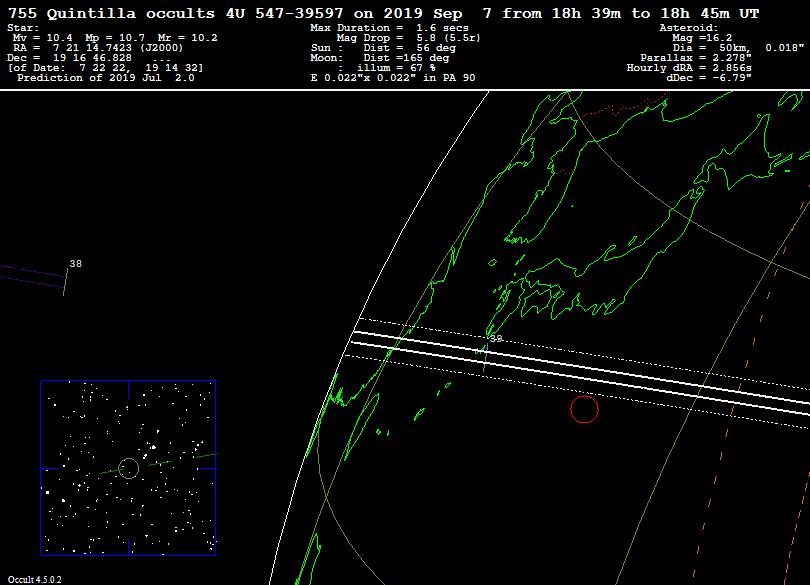
Task: Click the 'Mv = 10.4' value
Action: pyautogui.click(x=42, y=38)
